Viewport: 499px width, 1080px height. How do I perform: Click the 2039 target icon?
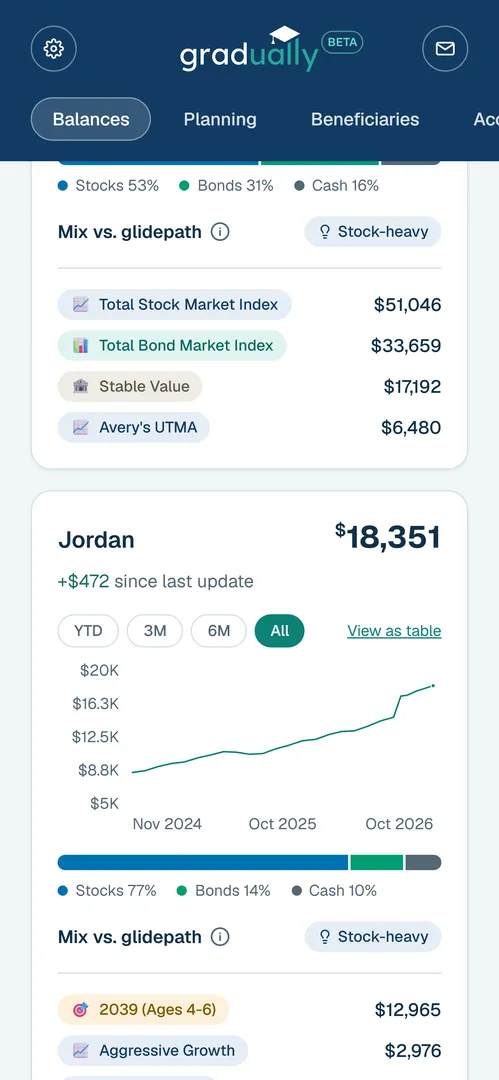click(x=81, y=1010)
